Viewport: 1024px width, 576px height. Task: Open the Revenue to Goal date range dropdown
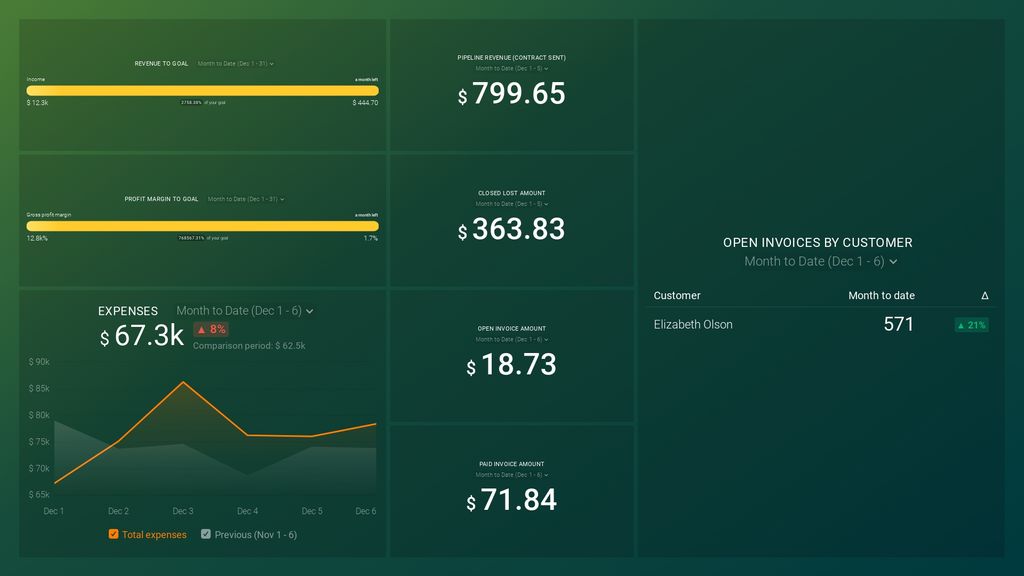coord(236,64)
